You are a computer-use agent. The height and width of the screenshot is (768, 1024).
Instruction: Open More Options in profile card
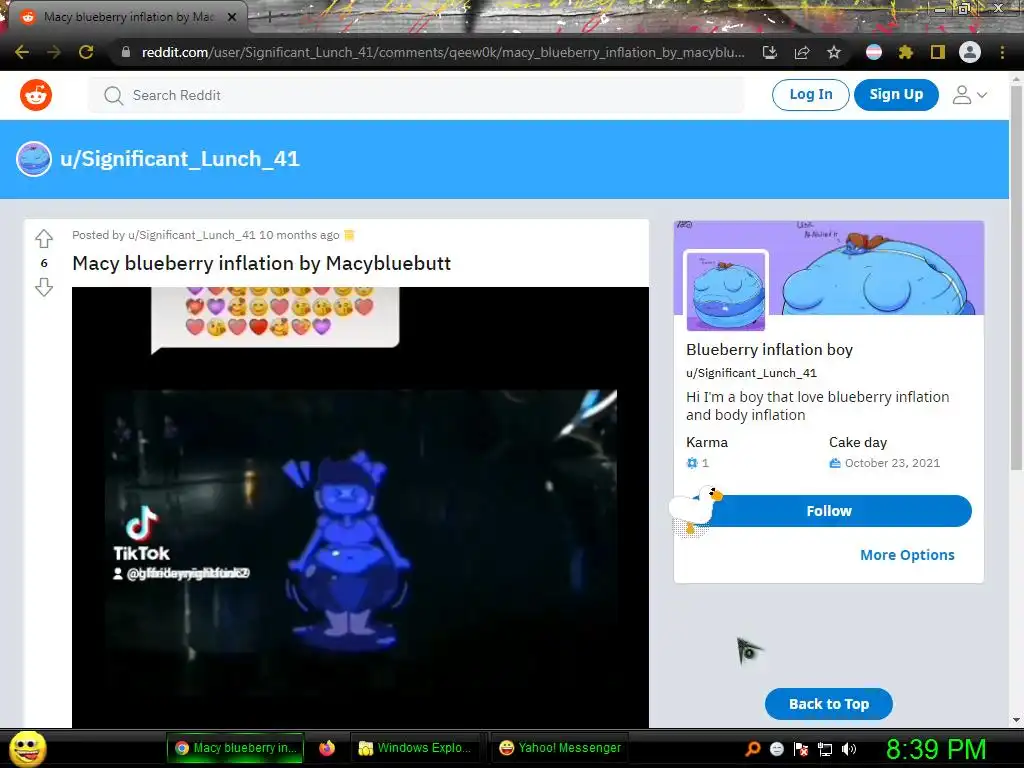point(907,555)
